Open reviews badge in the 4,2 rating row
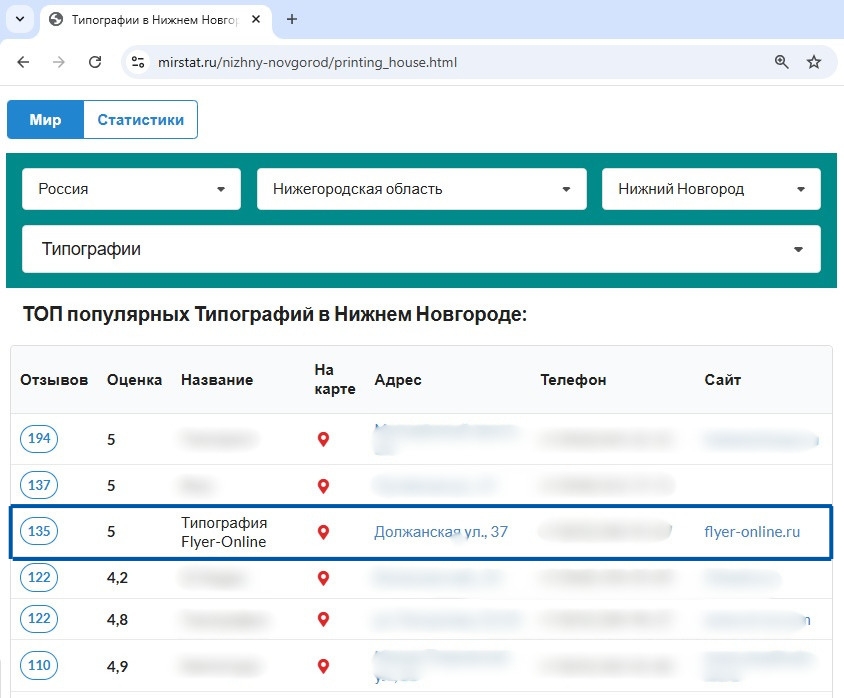This screenshot has width=844, height=698. point(39,577)
